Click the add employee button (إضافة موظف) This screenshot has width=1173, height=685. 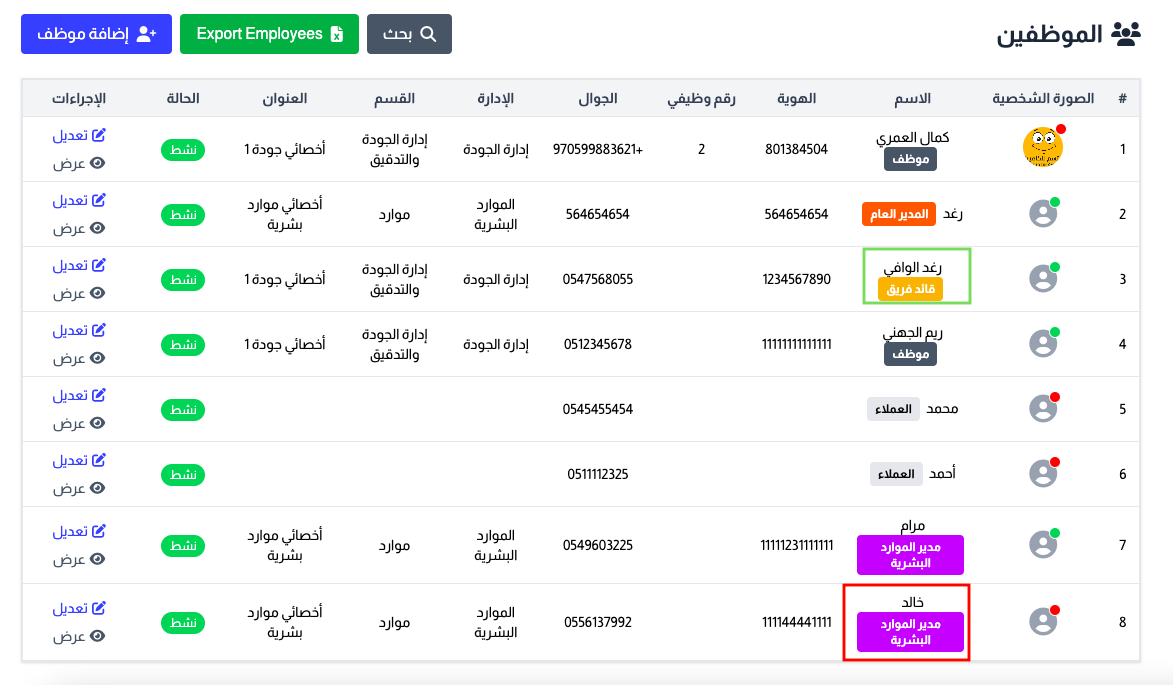tap(96, 34)
